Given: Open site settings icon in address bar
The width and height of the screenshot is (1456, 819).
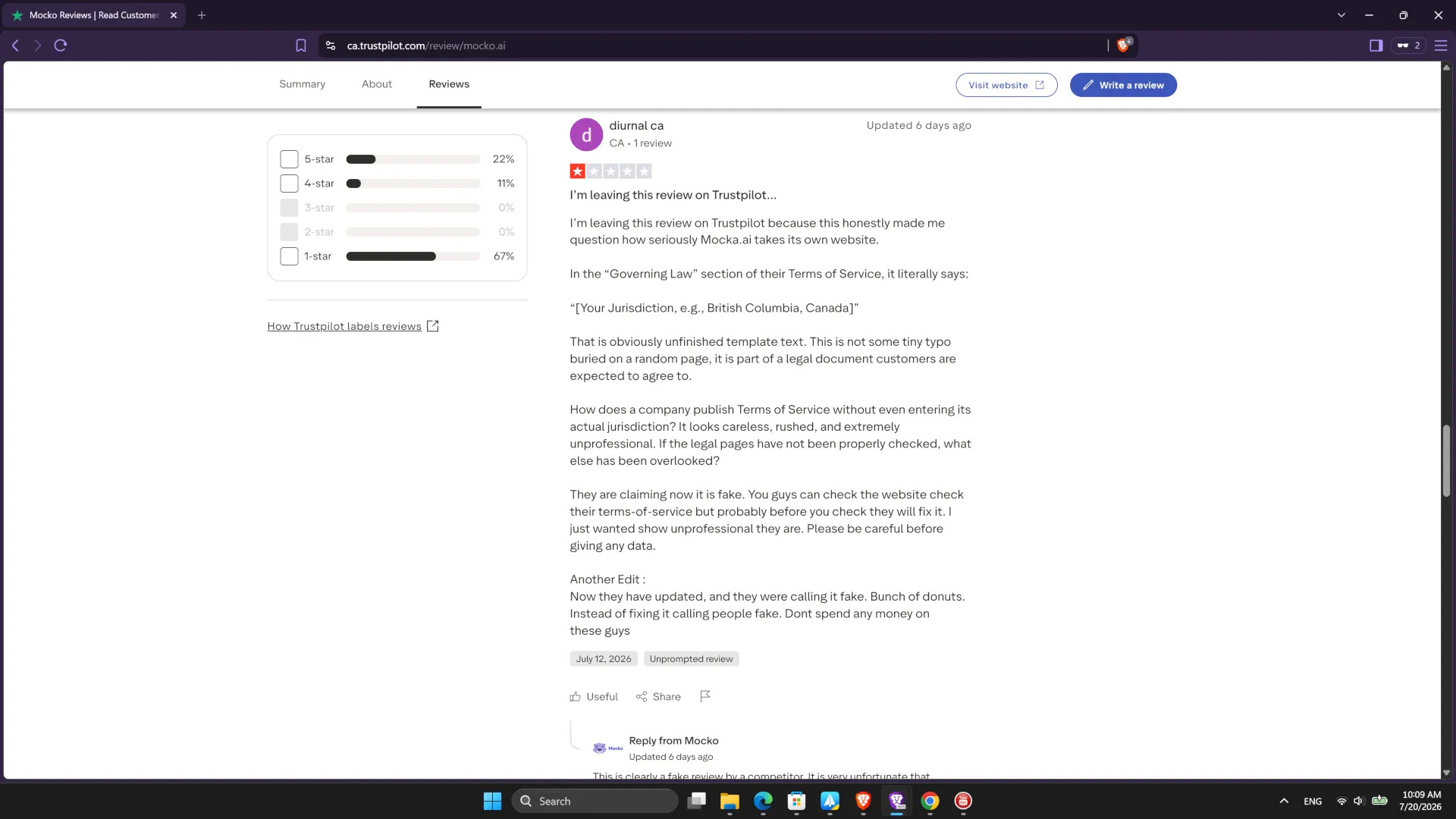Looking at the screenshot, I should pyautogui.click(x=331, y=45).
